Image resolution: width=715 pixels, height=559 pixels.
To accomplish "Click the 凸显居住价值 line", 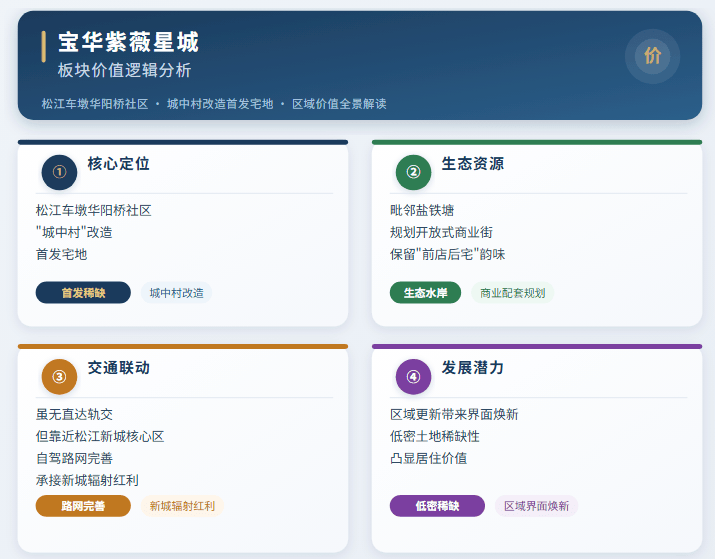I will (428, 458).
